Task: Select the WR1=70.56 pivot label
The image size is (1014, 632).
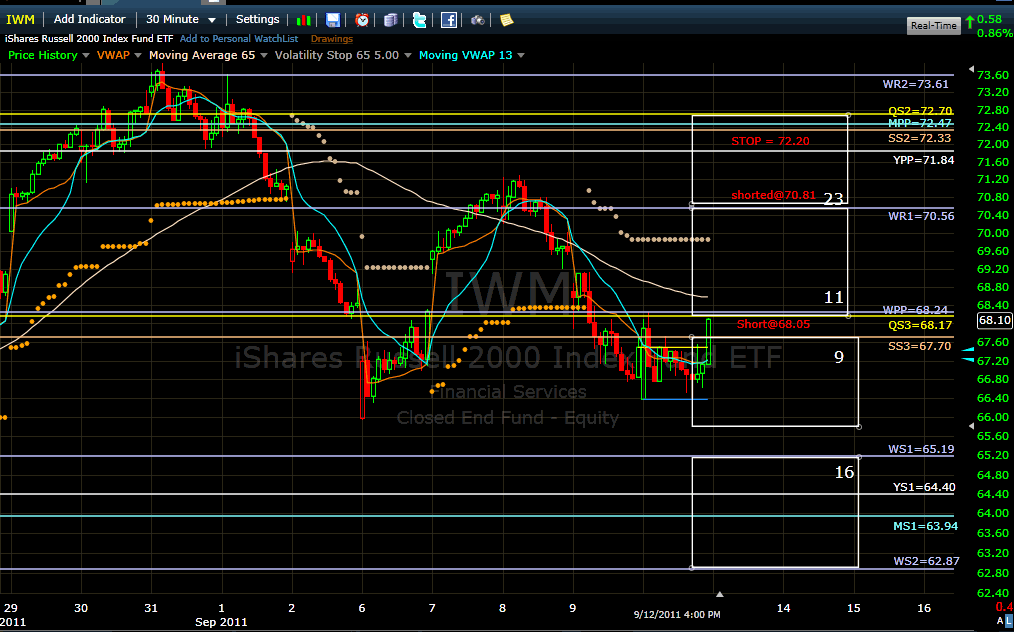Action: [921, 216]
